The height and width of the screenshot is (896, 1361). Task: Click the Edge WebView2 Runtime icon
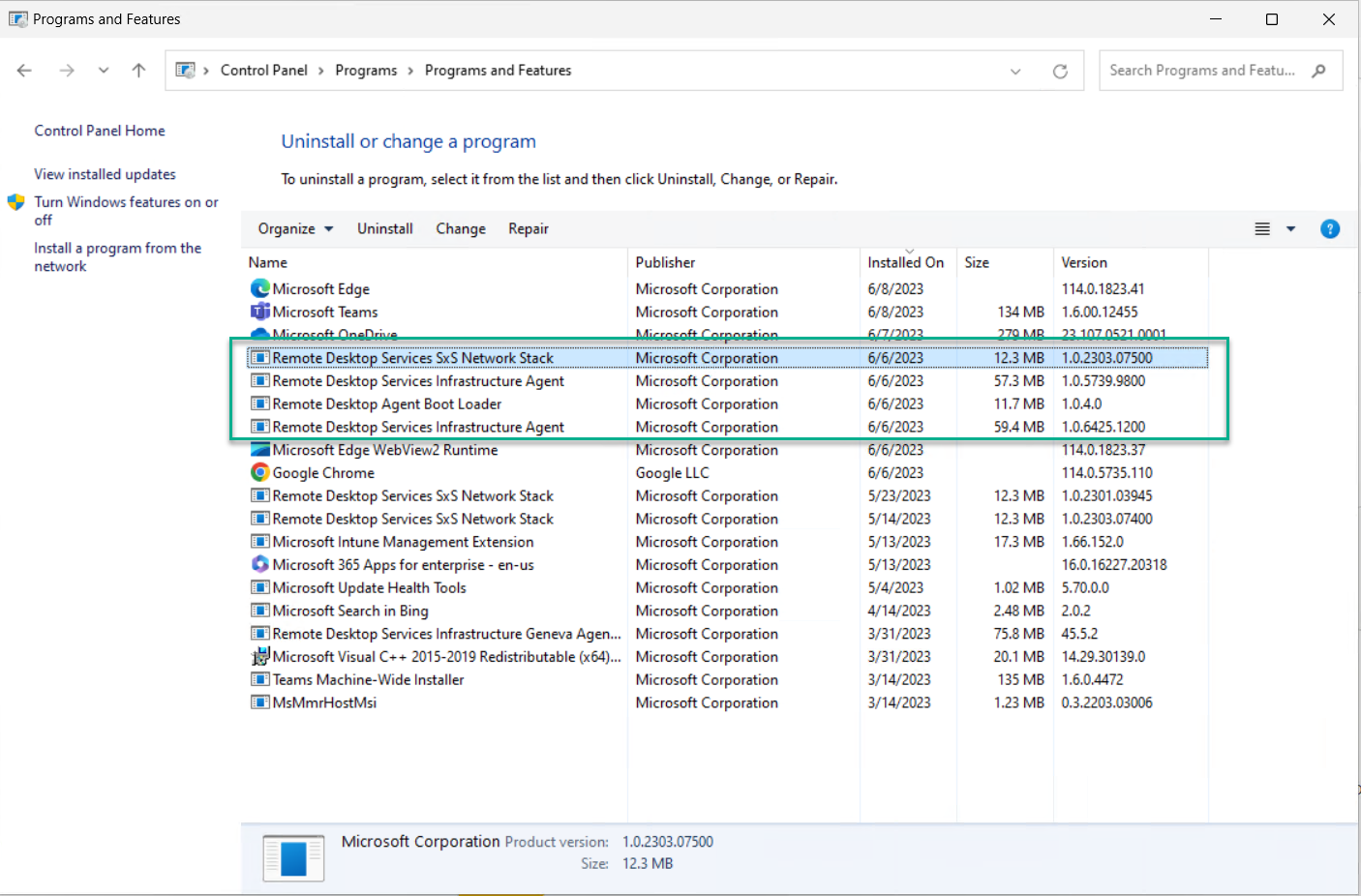259,449
